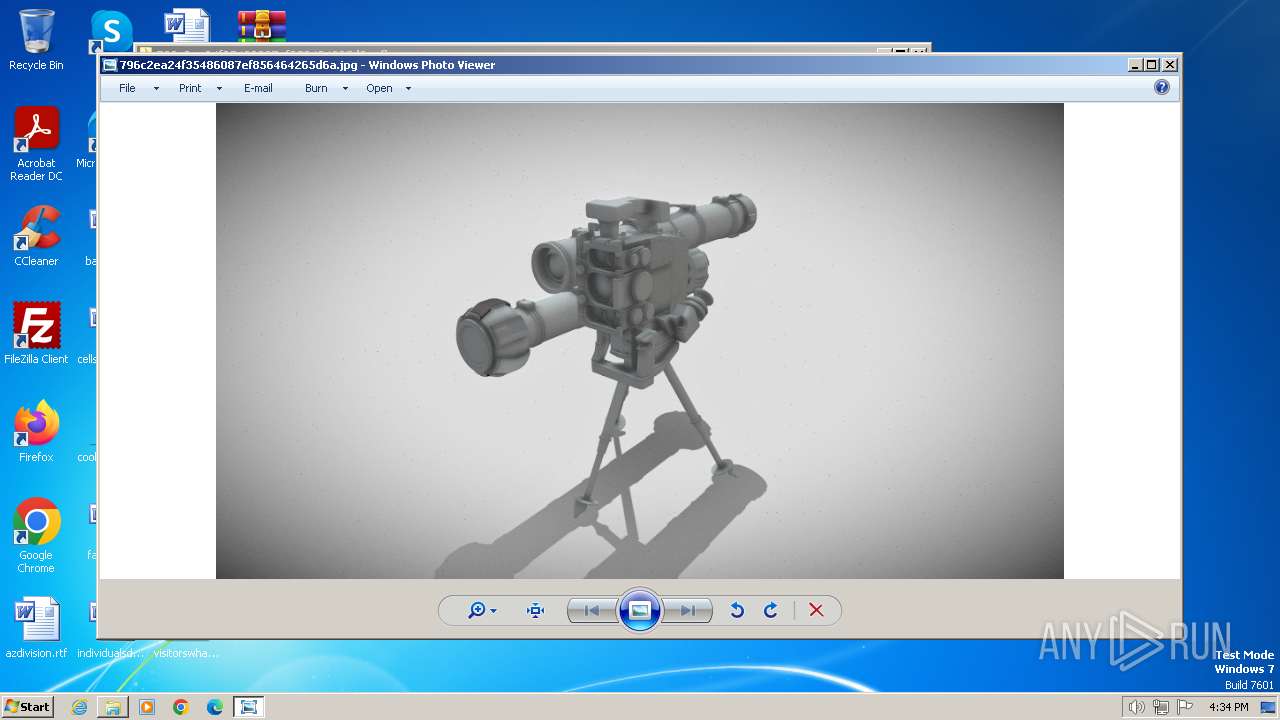This screenshot has height=720, width=1280.
Task: Rotate image counterclockwise
Action: point(737,610)
